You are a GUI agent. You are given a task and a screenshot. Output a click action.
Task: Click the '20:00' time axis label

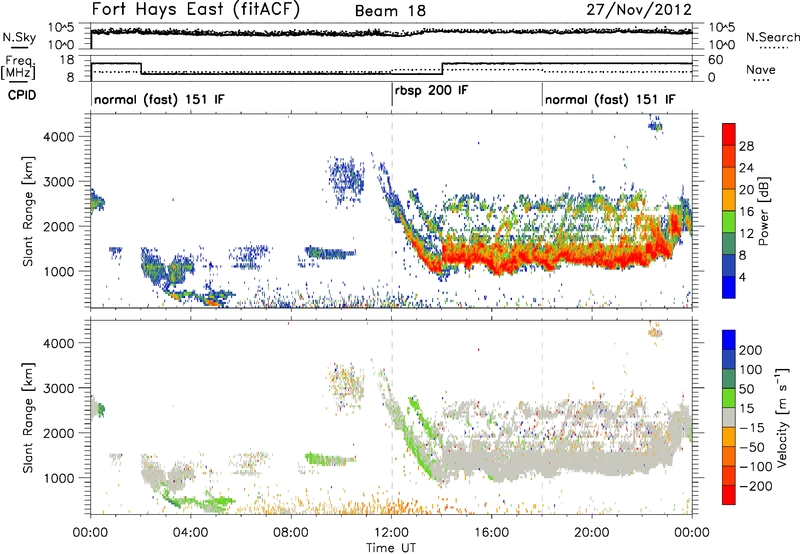click(x=592, y=532)
